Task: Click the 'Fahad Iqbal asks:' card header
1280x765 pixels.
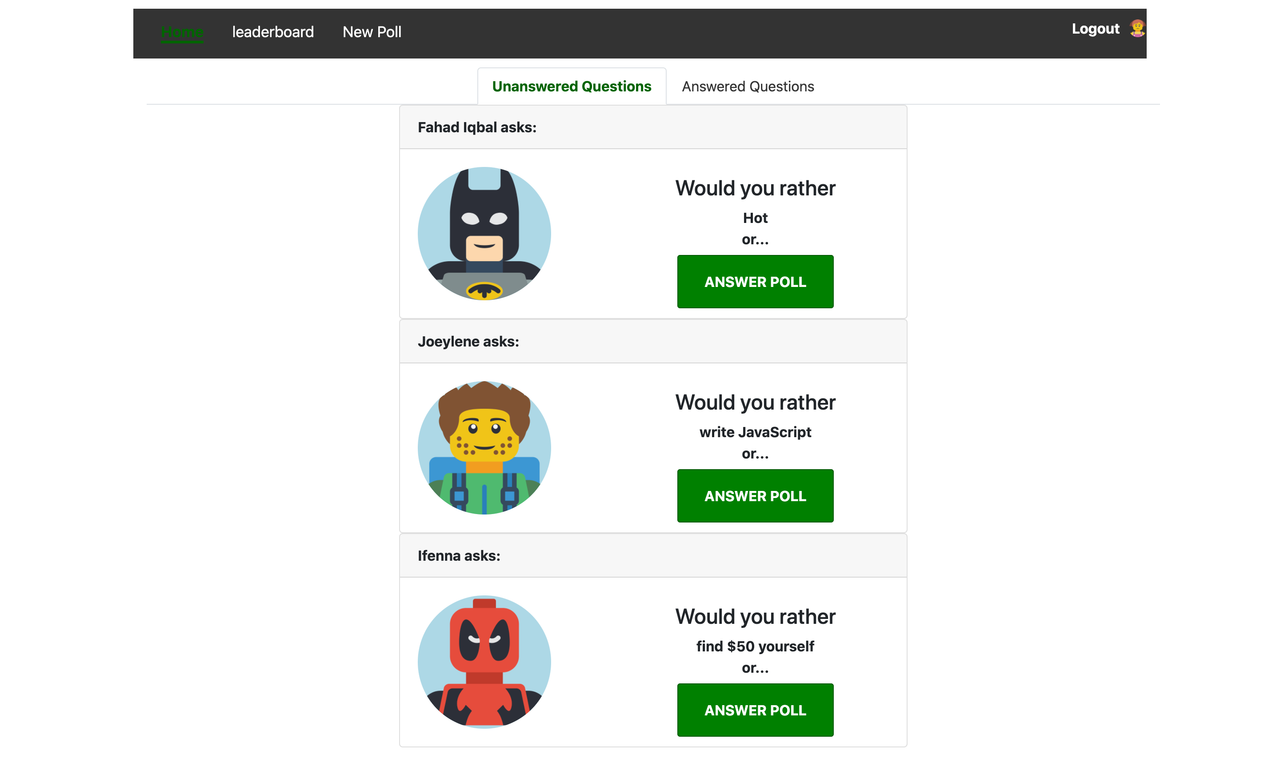Action: pos(653,127)
